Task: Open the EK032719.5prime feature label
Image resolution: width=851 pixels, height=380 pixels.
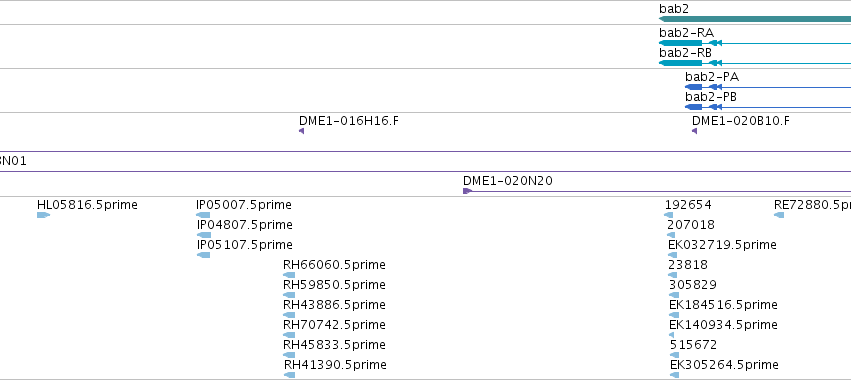Action: point(722,245)
